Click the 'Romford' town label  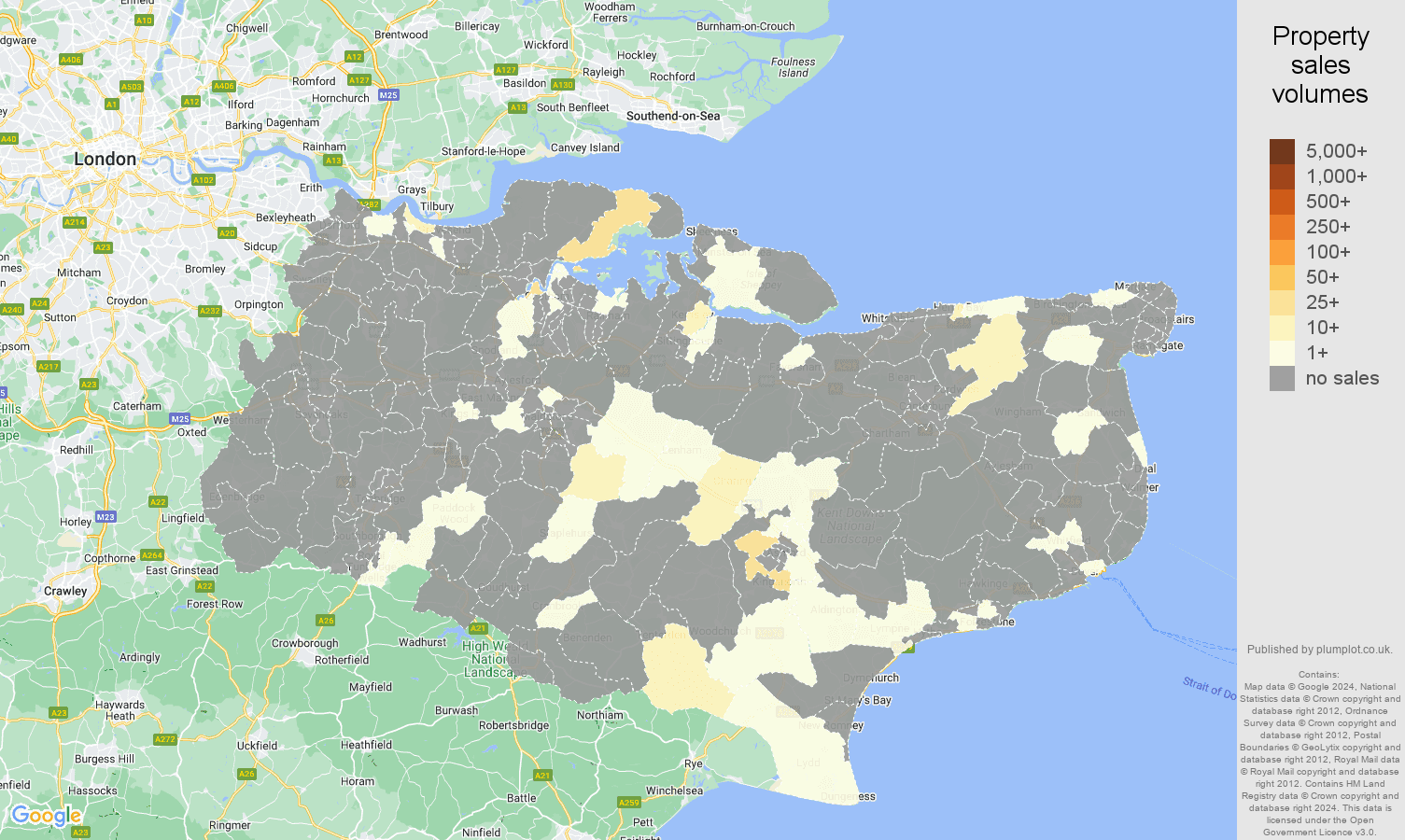tap(314, 81)
